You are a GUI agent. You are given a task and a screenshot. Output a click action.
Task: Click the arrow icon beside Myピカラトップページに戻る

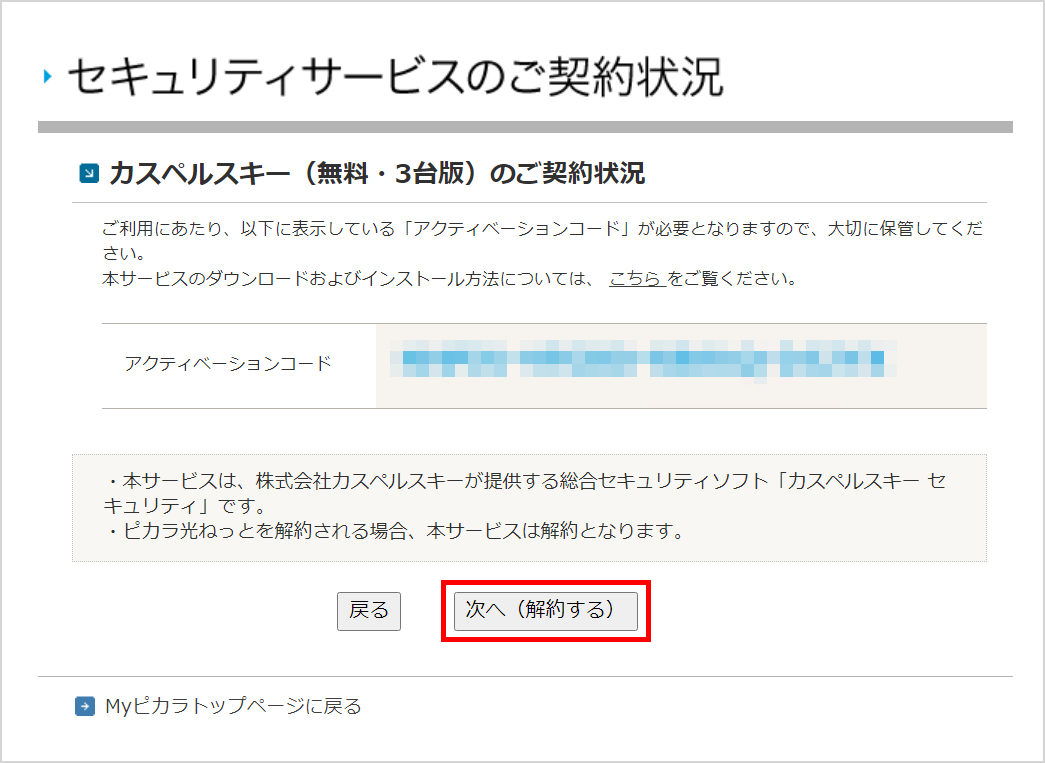(x=85, y=706)
